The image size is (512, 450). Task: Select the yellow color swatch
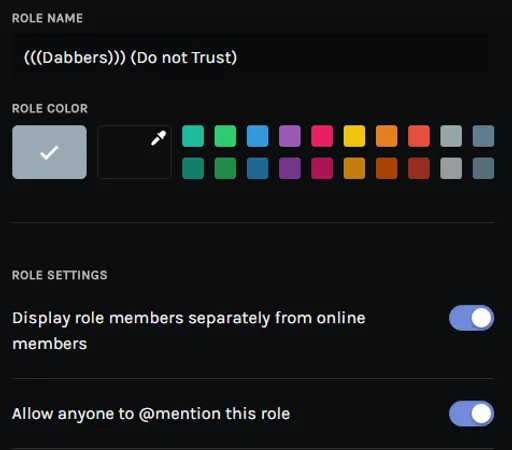coord(354,136)
